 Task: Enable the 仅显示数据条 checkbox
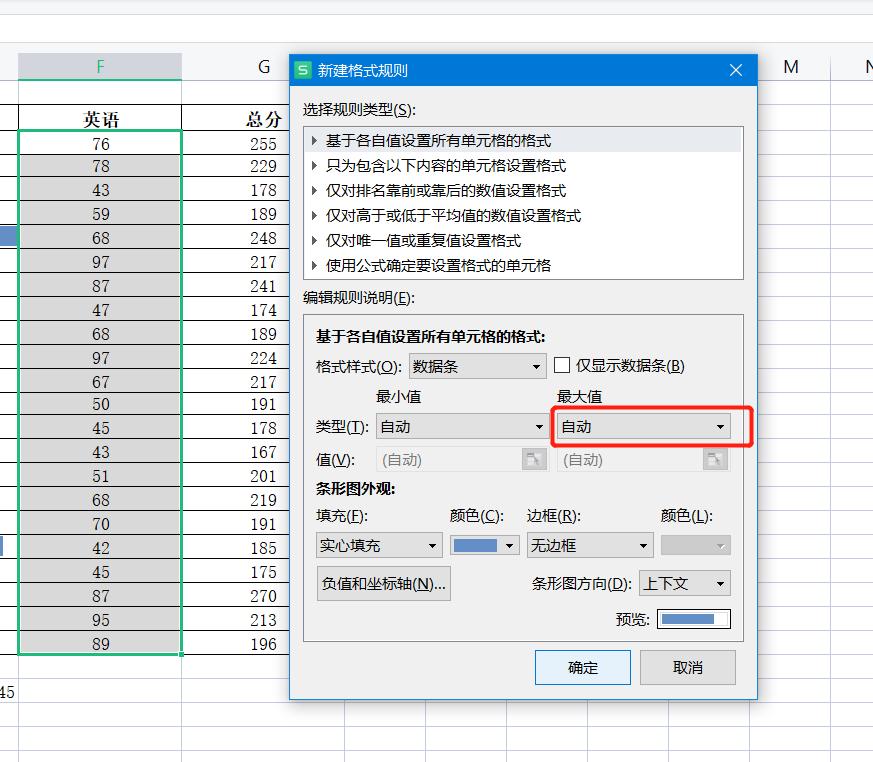[x=562, y=365]
